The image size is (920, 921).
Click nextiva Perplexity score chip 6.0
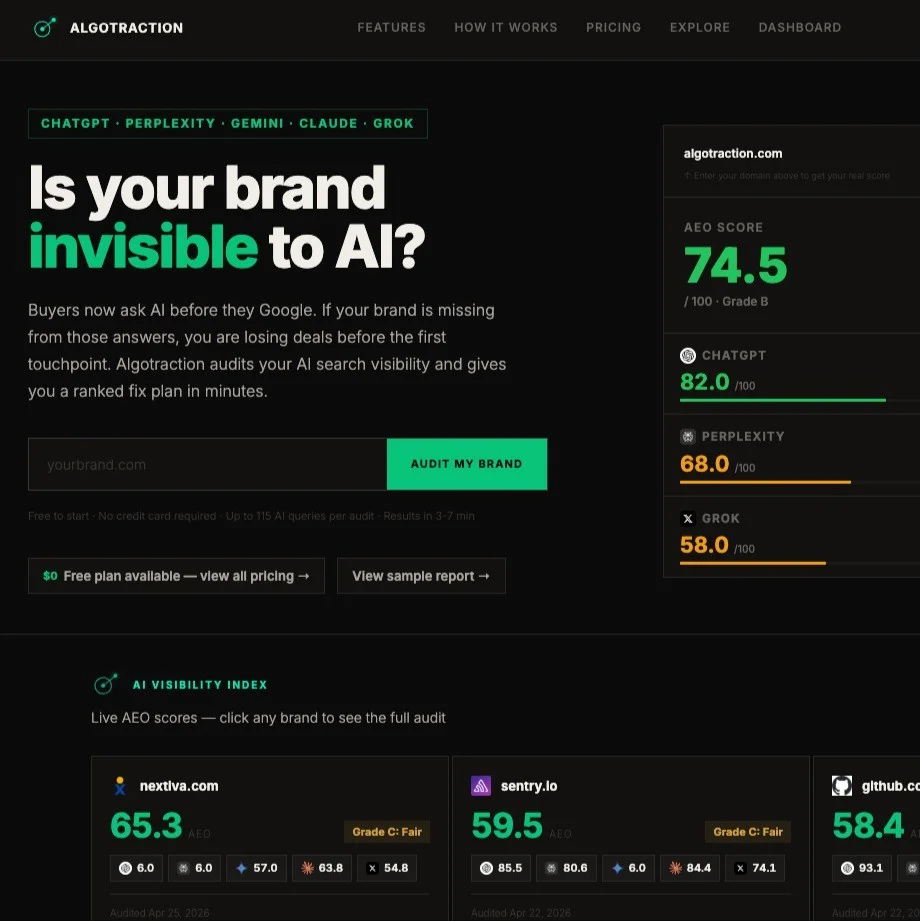pos(194,868)
